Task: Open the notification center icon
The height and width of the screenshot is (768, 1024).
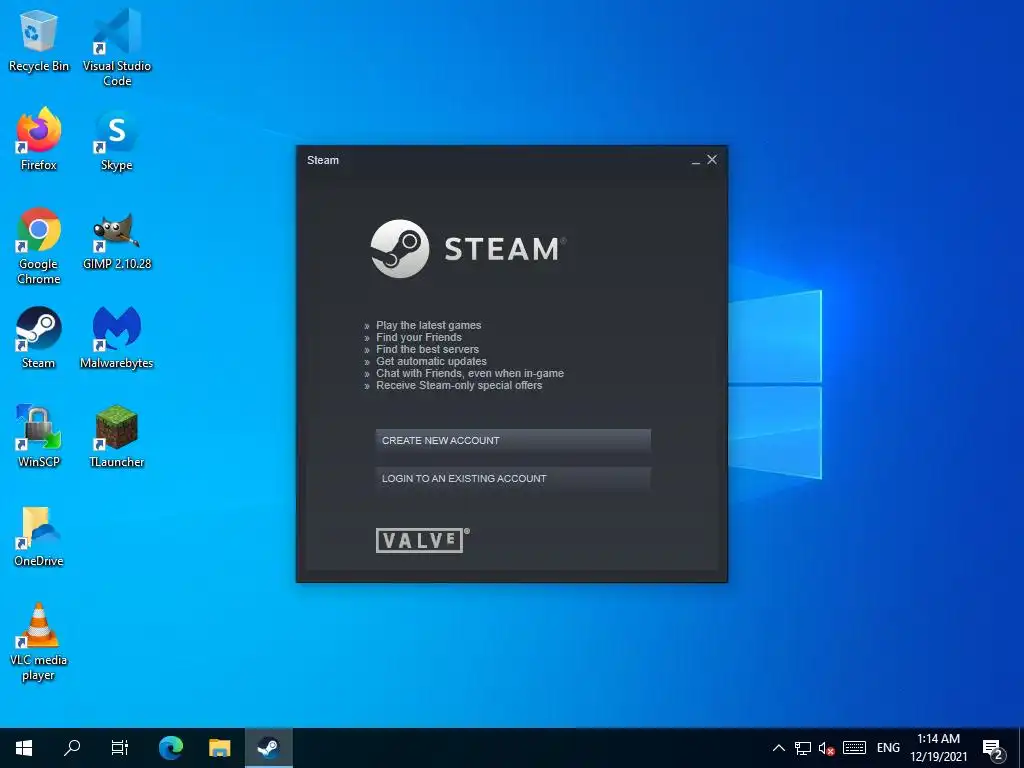Action: pyautogui.click(x=993, y=749)
